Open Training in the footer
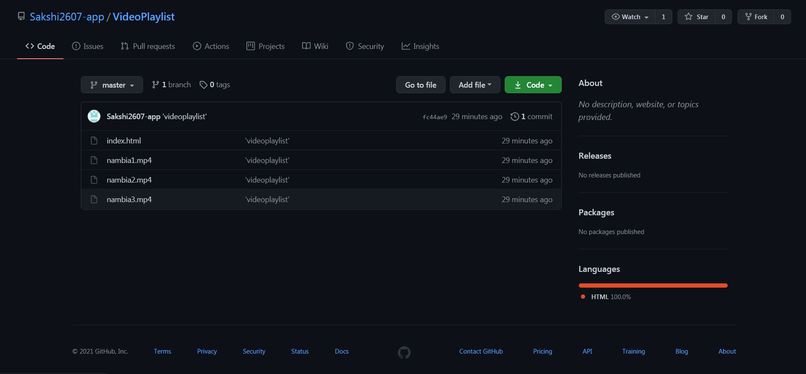This screenshot has width=806, height=374. click(x=633, y=351)
